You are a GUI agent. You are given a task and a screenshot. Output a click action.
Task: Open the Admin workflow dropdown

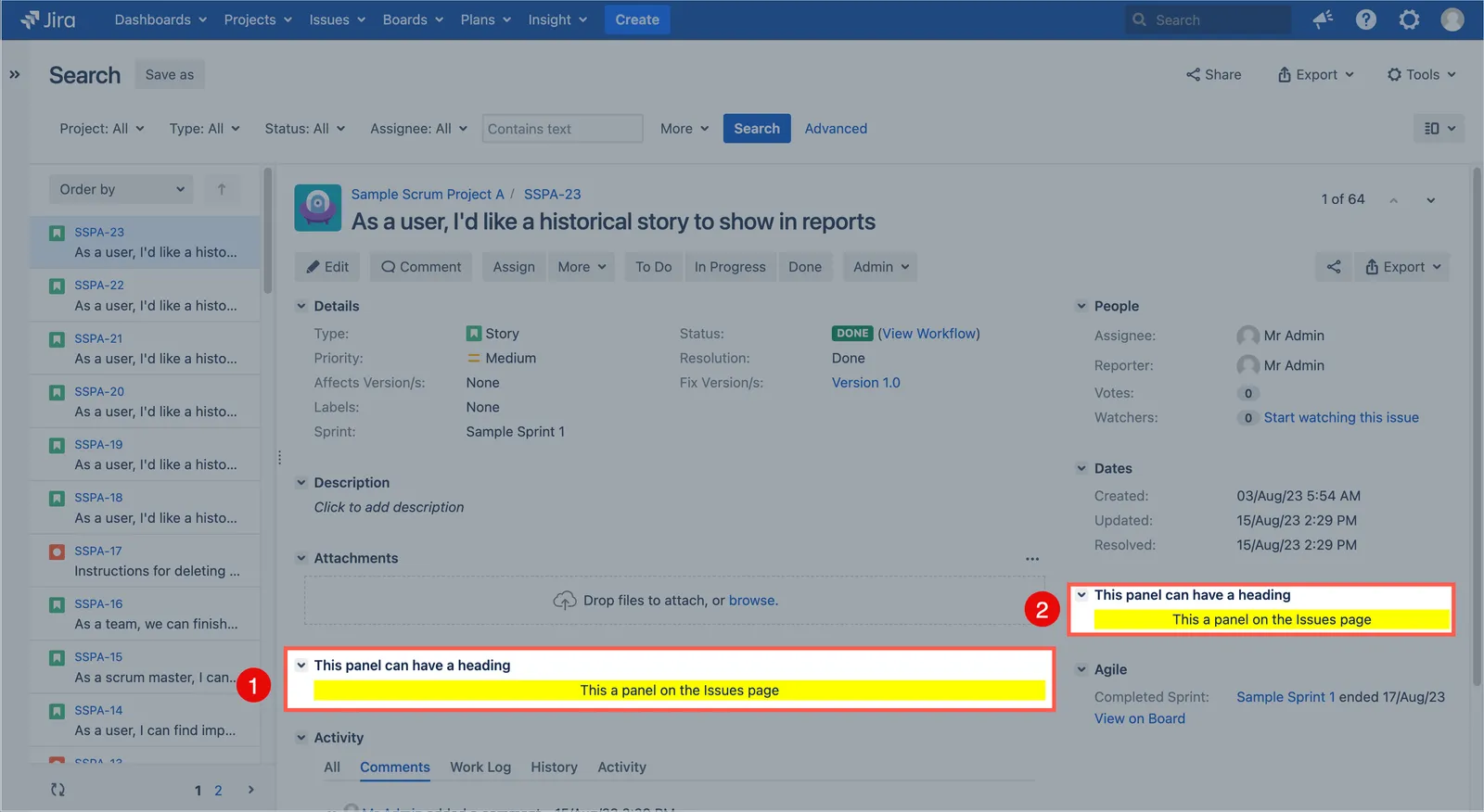(880, 267)
